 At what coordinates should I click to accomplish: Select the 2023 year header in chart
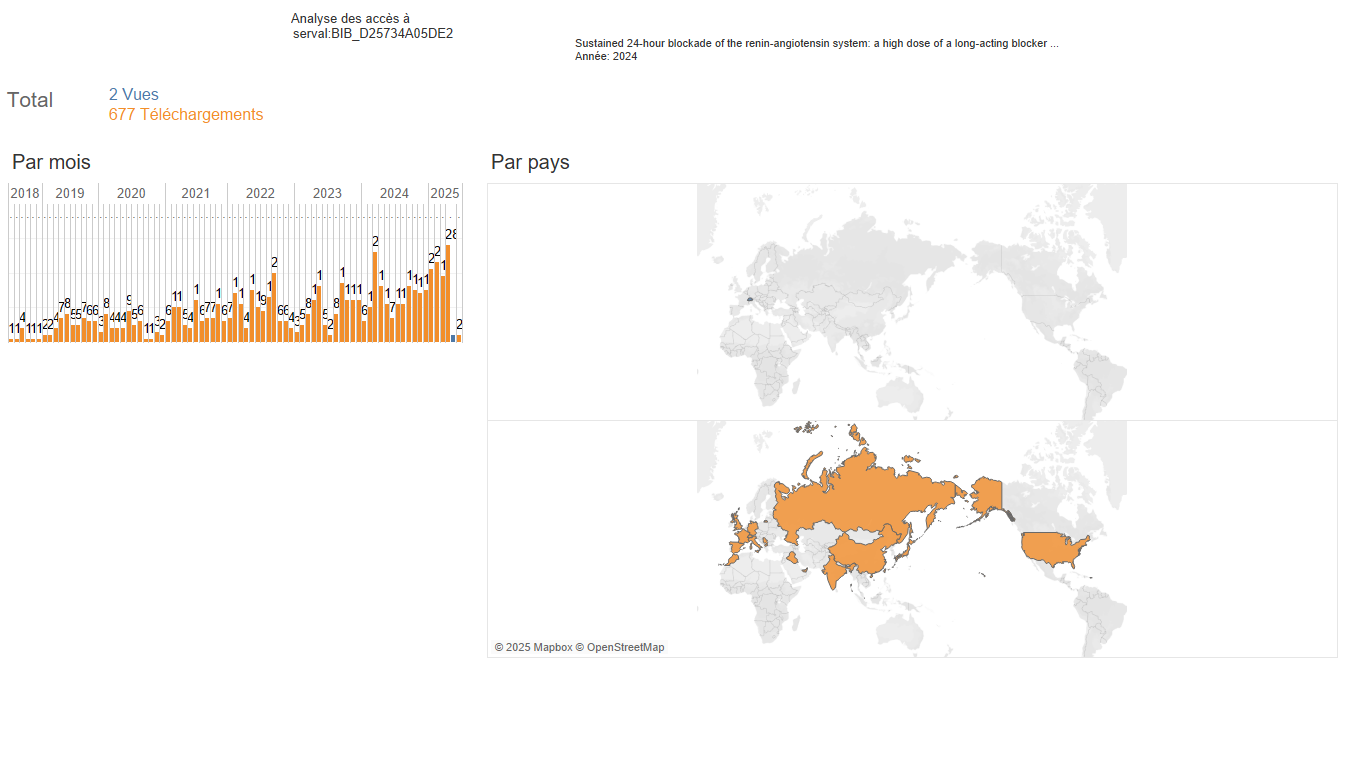pos(327,193)
